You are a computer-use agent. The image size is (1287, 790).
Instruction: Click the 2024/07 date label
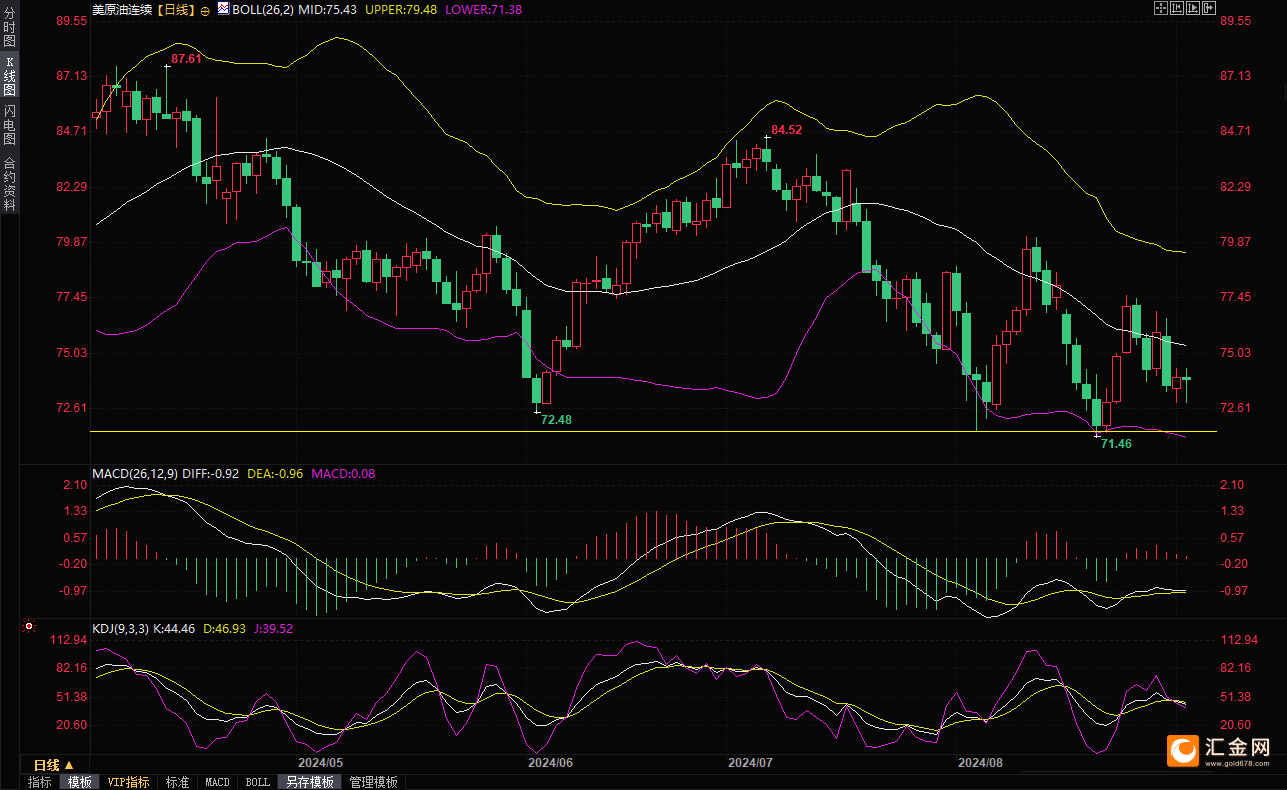(750, 763)
